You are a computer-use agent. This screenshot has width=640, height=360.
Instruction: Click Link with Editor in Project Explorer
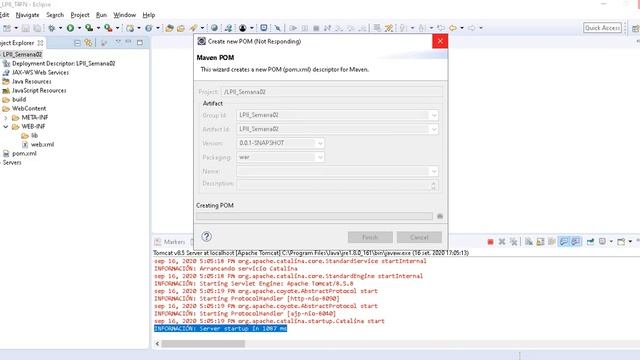(88, 43)
